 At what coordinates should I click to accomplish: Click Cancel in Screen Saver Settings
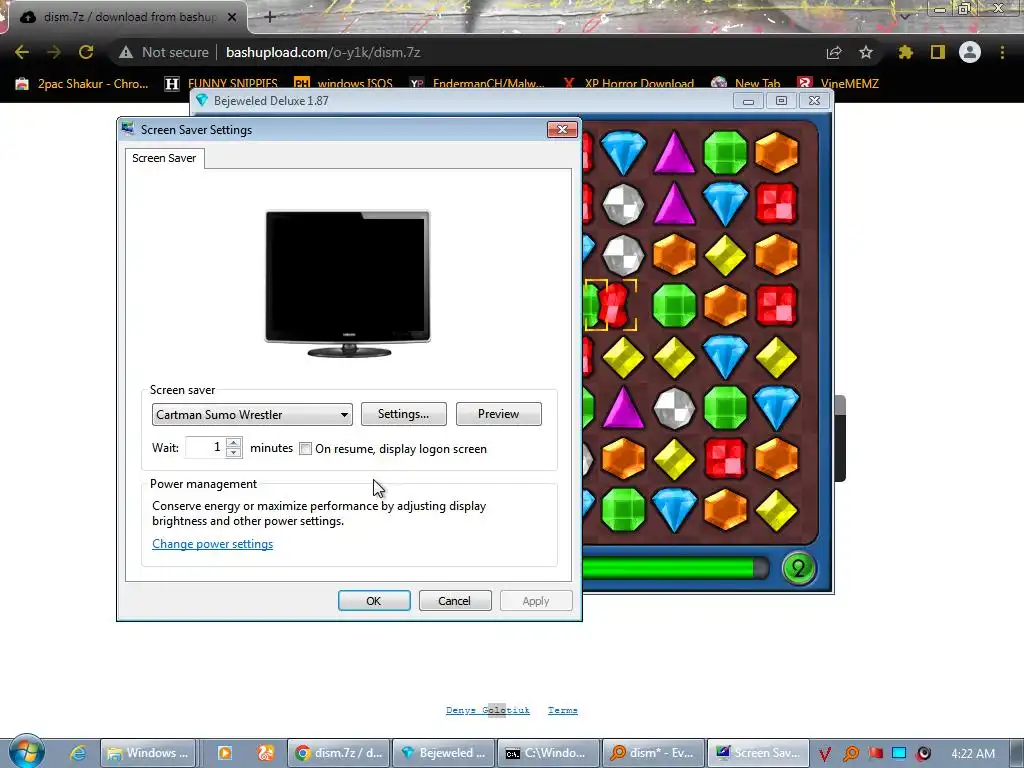[455, 601]
